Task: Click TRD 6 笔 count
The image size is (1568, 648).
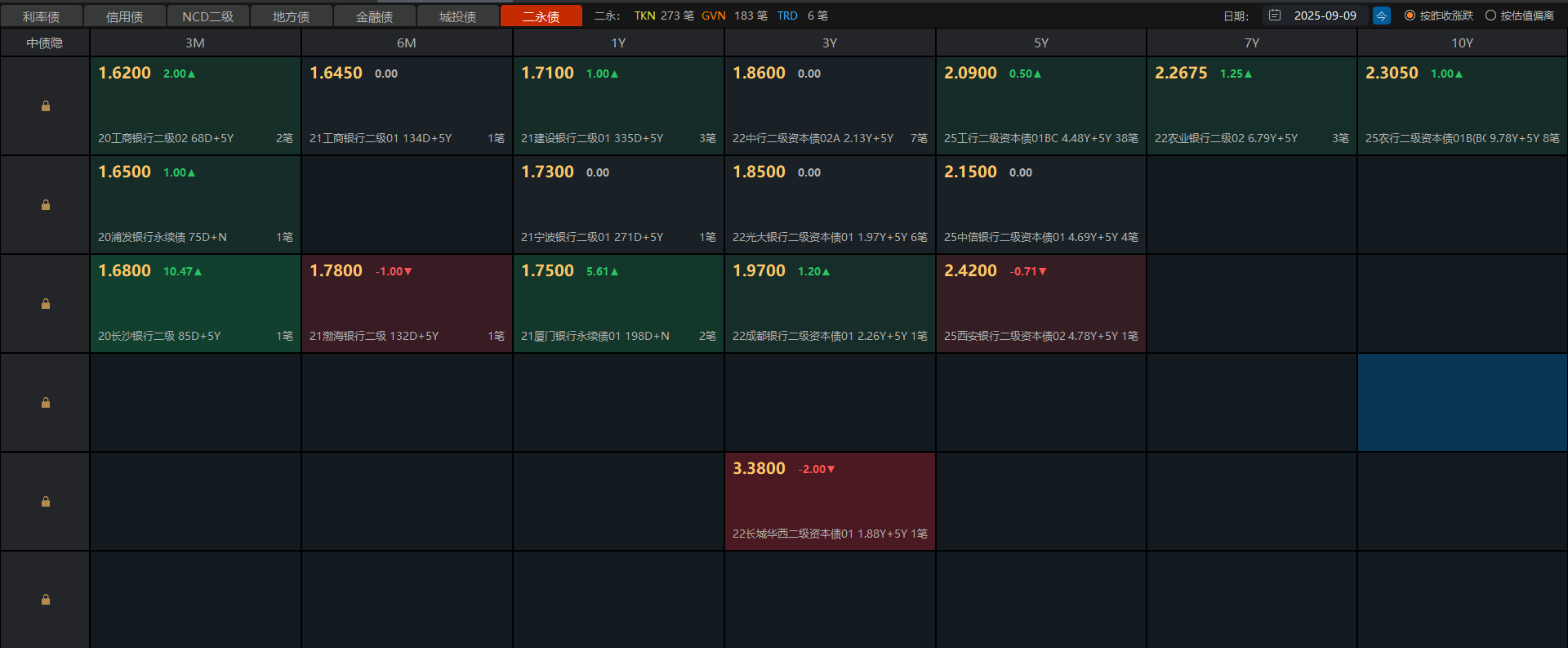Action: click(802, 16)
